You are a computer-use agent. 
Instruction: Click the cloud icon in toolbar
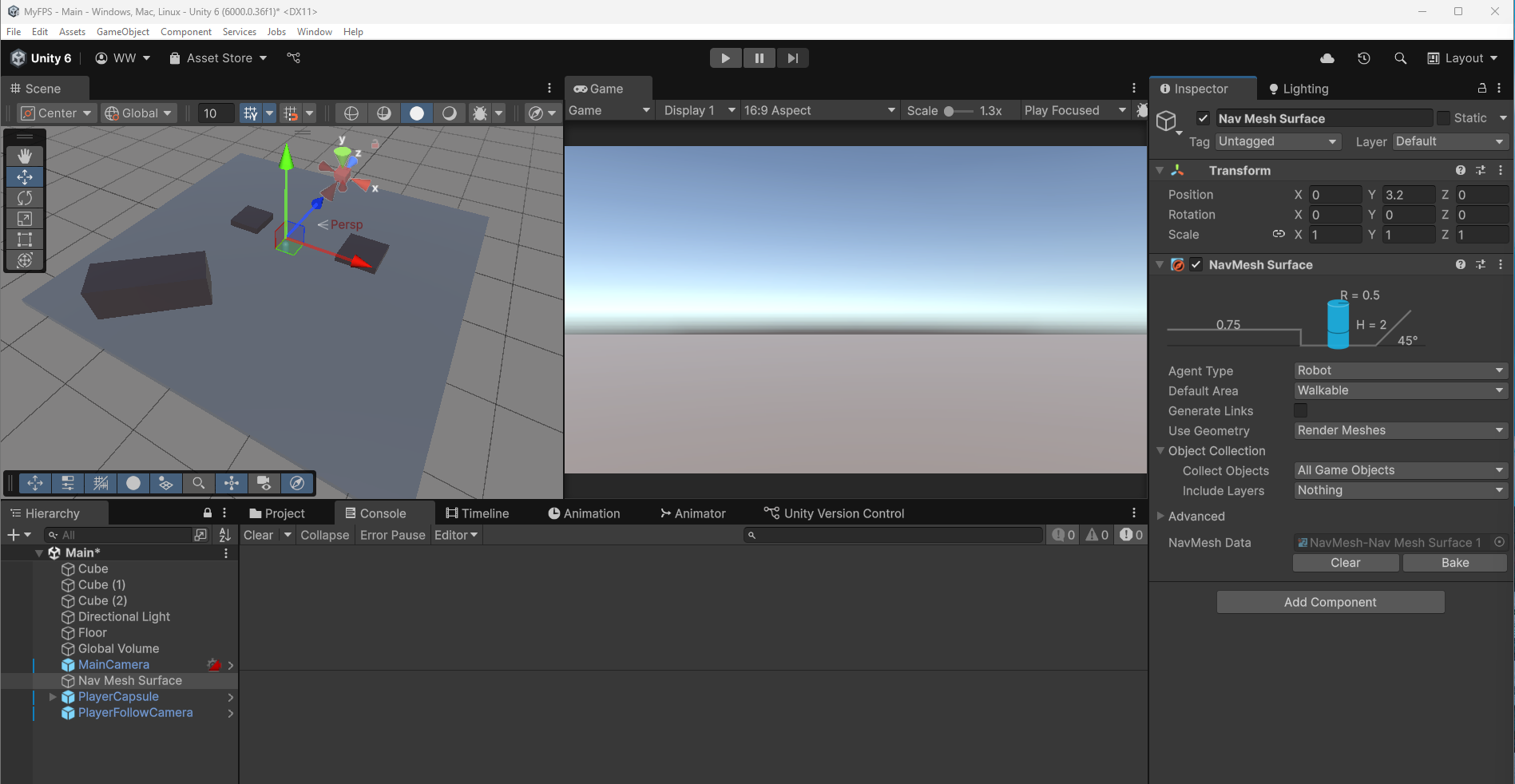[x=1327, y=58]
